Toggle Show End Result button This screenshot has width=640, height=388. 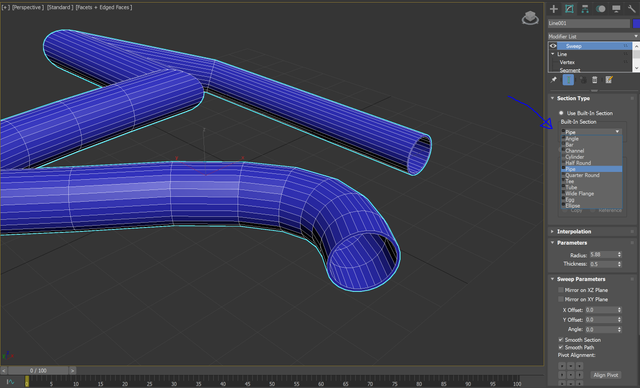(568, 80)
